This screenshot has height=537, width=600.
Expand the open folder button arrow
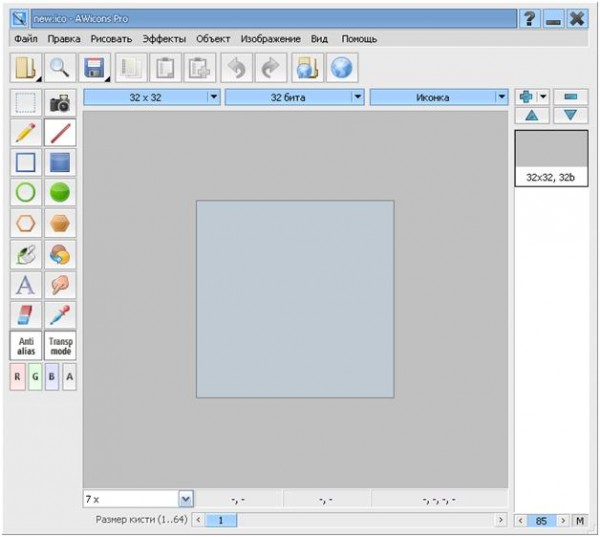pyautogui.click(x=38, y=79)
